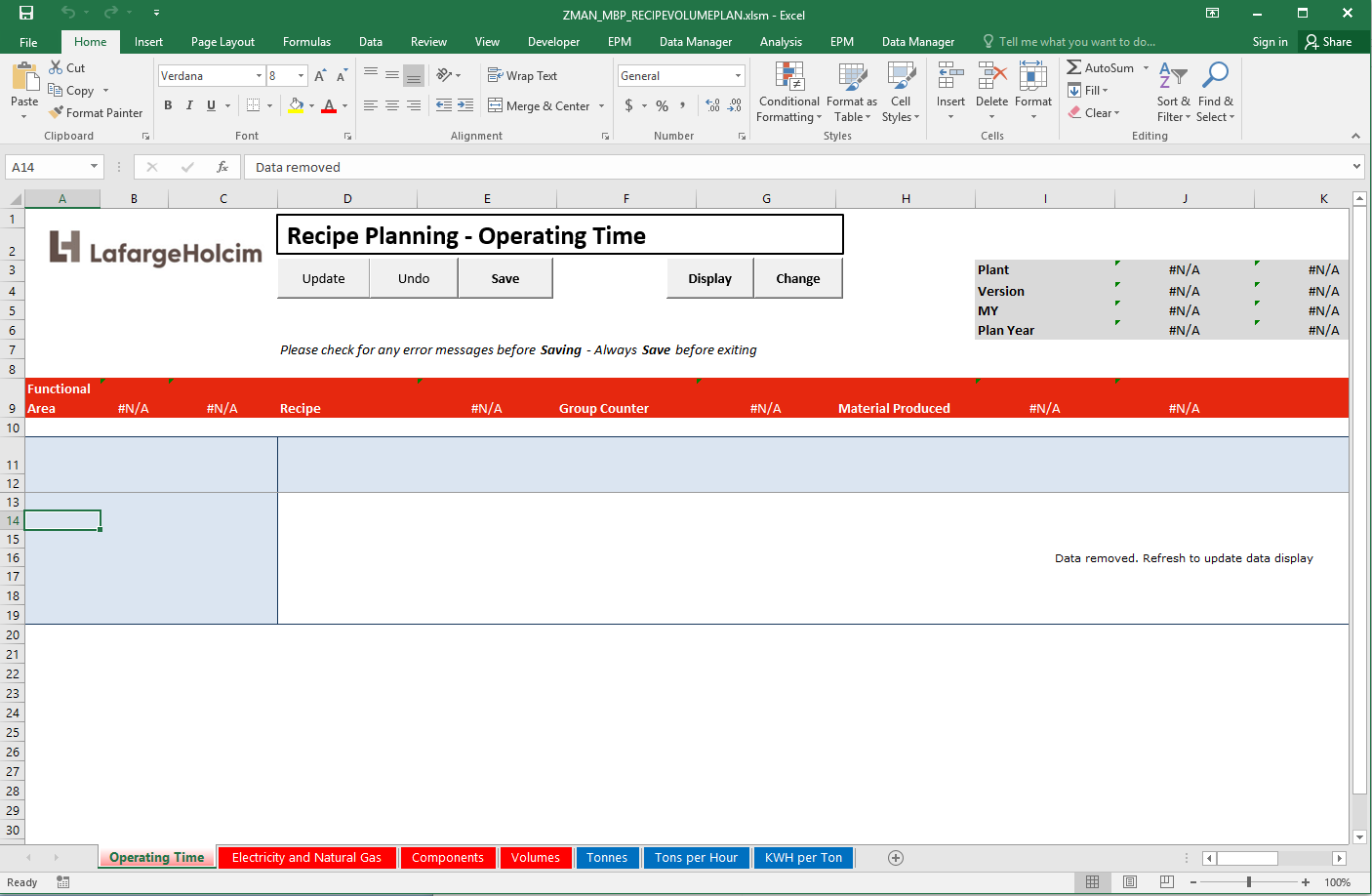
Task: Open Find & Select magnifier
Action: click(1216, 92)
